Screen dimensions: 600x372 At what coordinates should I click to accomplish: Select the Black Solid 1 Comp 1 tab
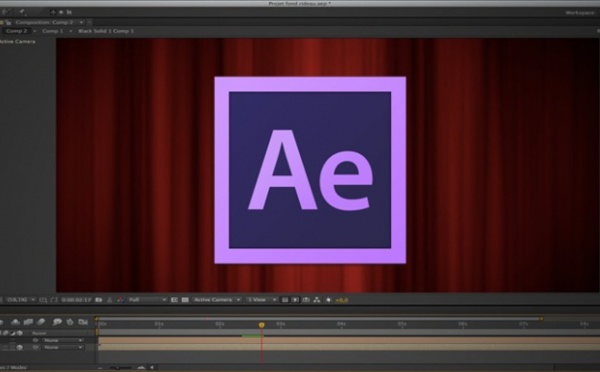pyautogui.click(x=106, y=31)
